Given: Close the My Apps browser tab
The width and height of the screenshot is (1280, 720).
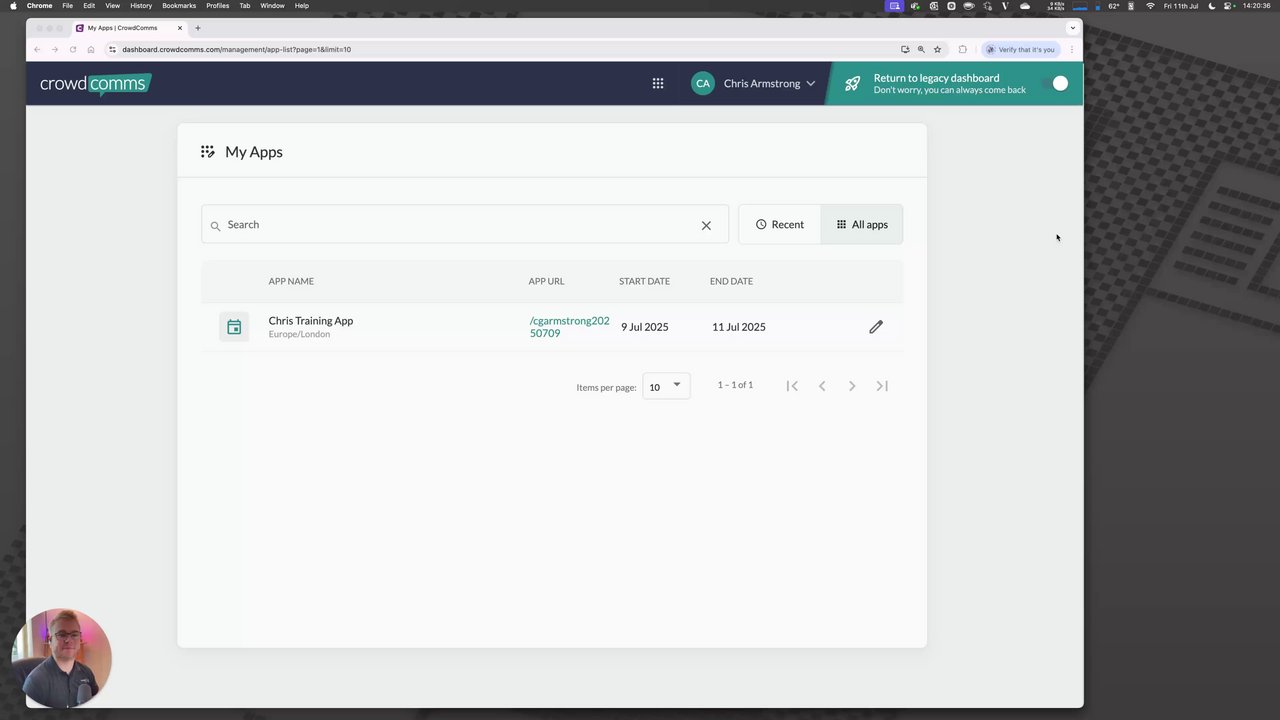Looking at the screenshot, I should pos(180,28).
